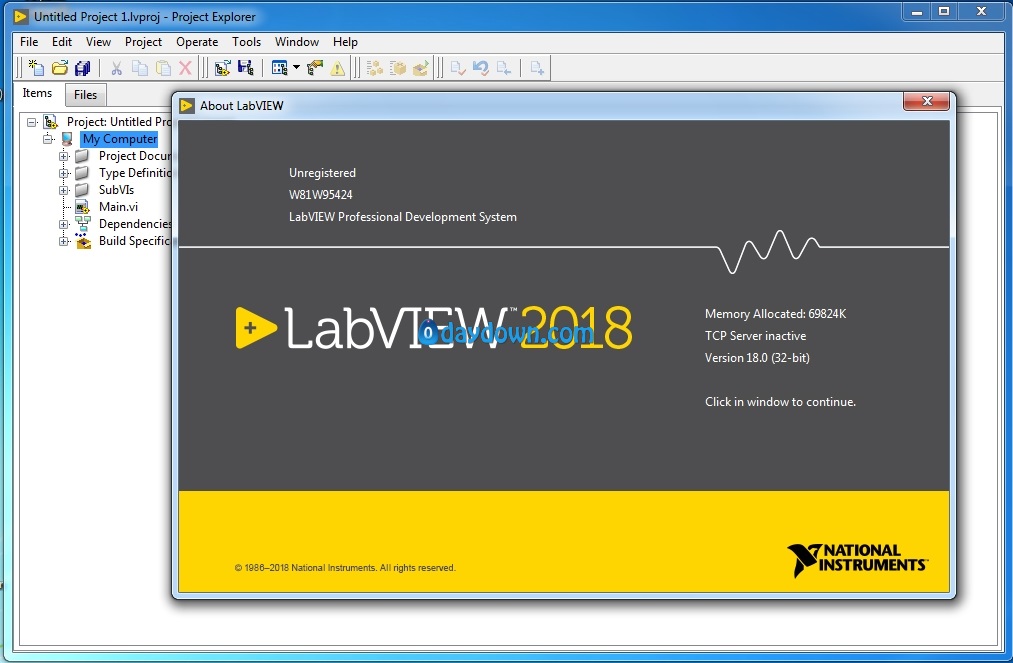Click the yellow warning Resolve Conflicts icon

(x=337, y=68)
